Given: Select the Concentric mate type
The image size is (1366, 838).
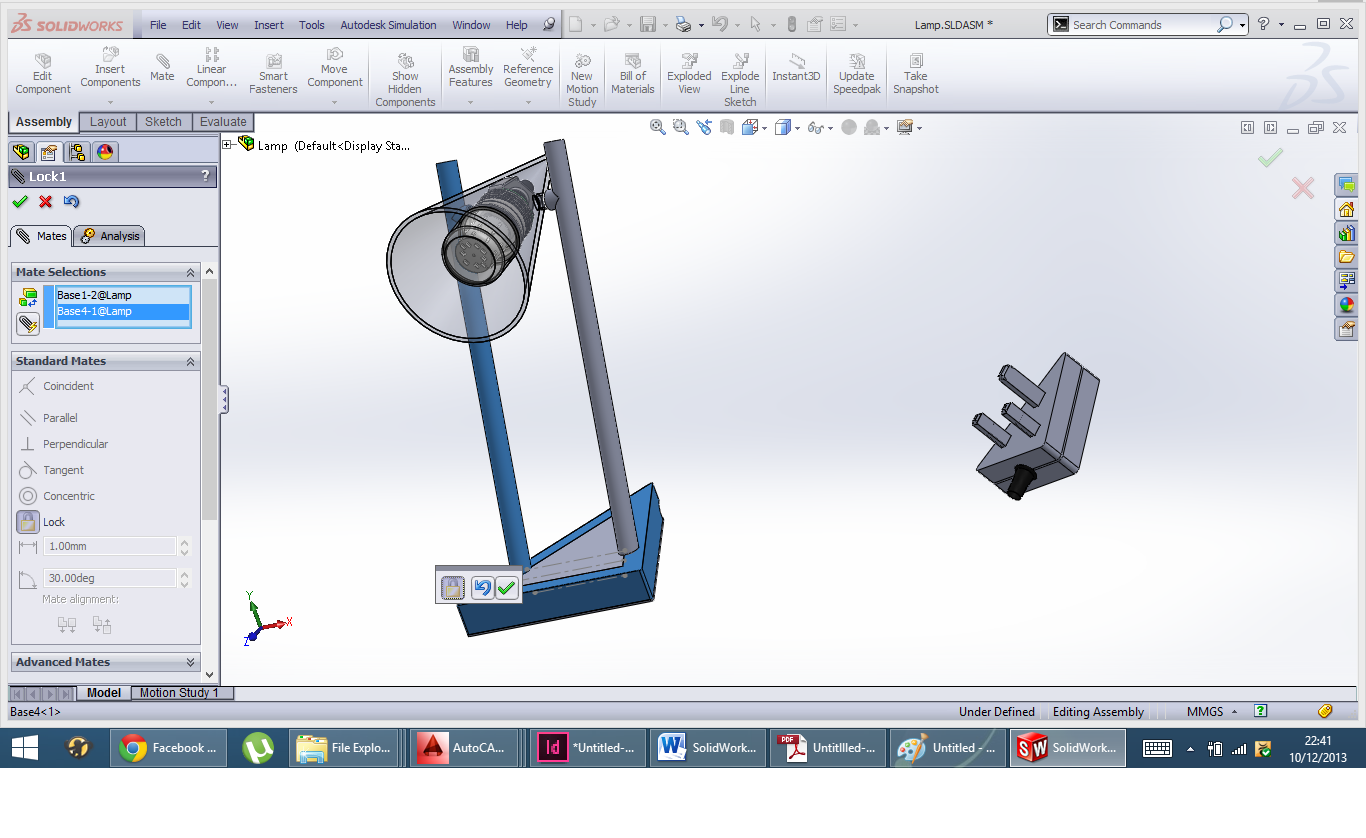Looking at the screenshot, I should (x=28, y=496).
